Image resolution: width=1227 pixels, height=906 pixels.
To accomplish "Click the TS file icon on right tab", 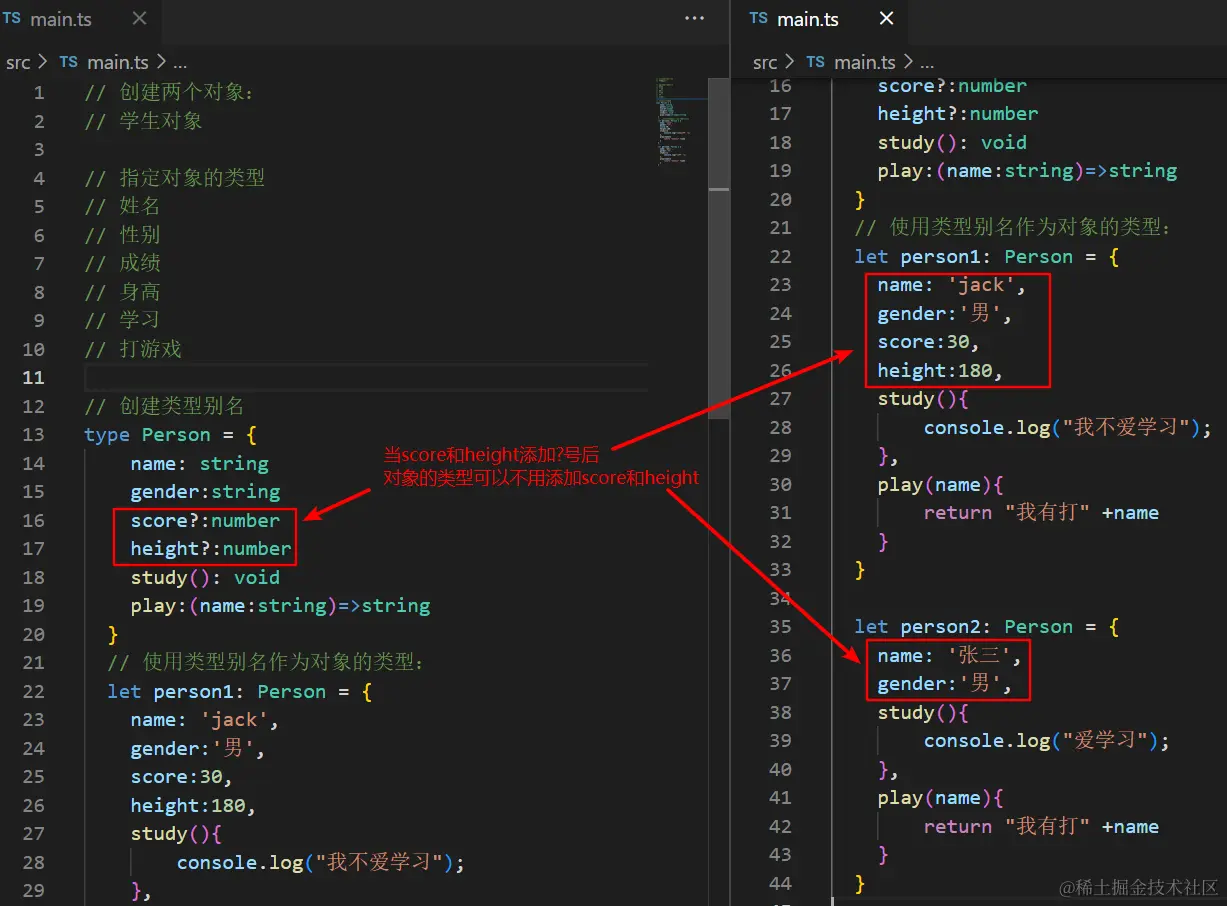I will [x=759, y=18].
